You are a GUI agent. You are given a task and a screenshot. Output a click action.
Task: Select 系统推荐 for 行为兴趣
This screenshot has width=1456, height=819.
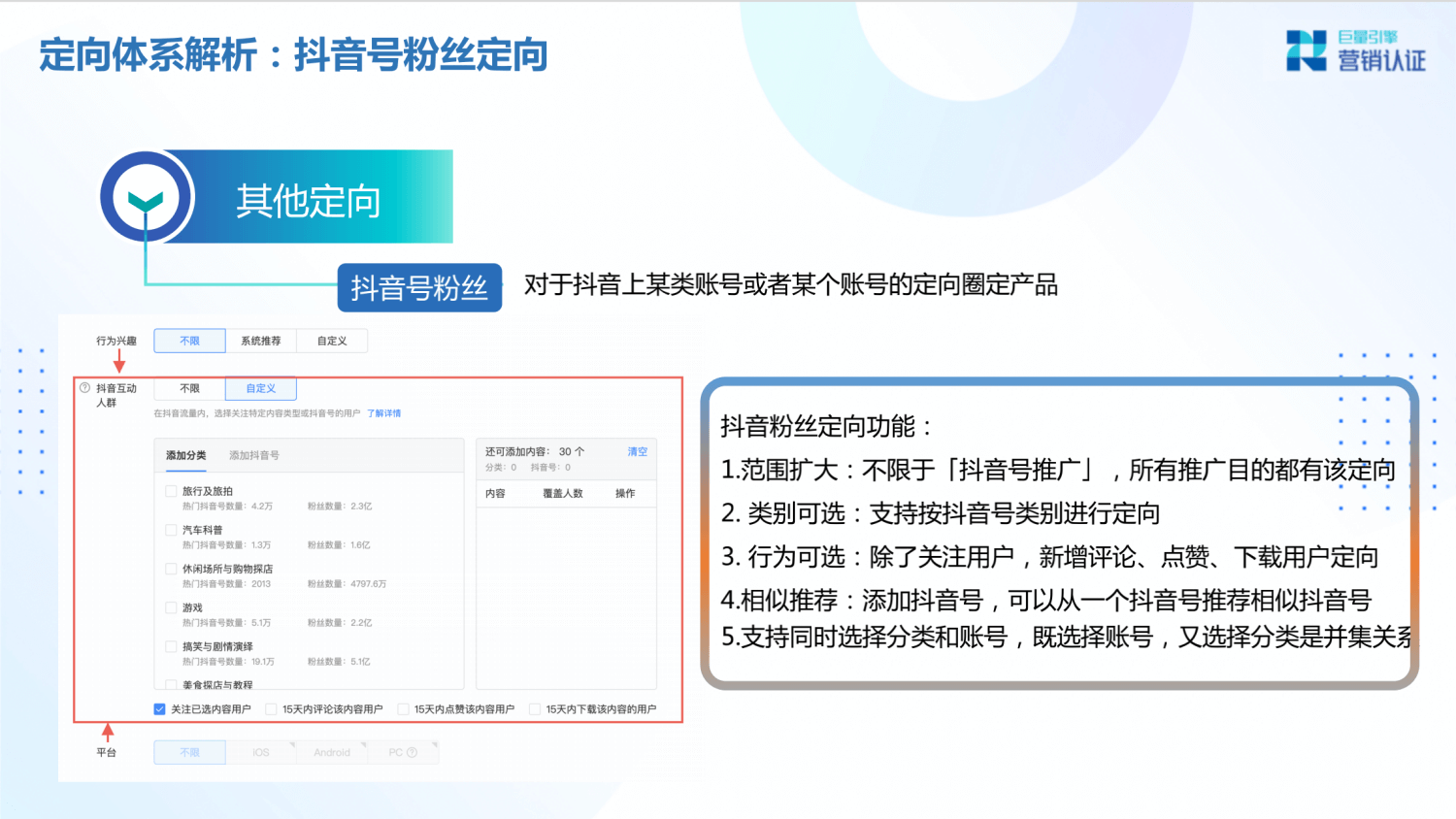(x=261, y=341)
